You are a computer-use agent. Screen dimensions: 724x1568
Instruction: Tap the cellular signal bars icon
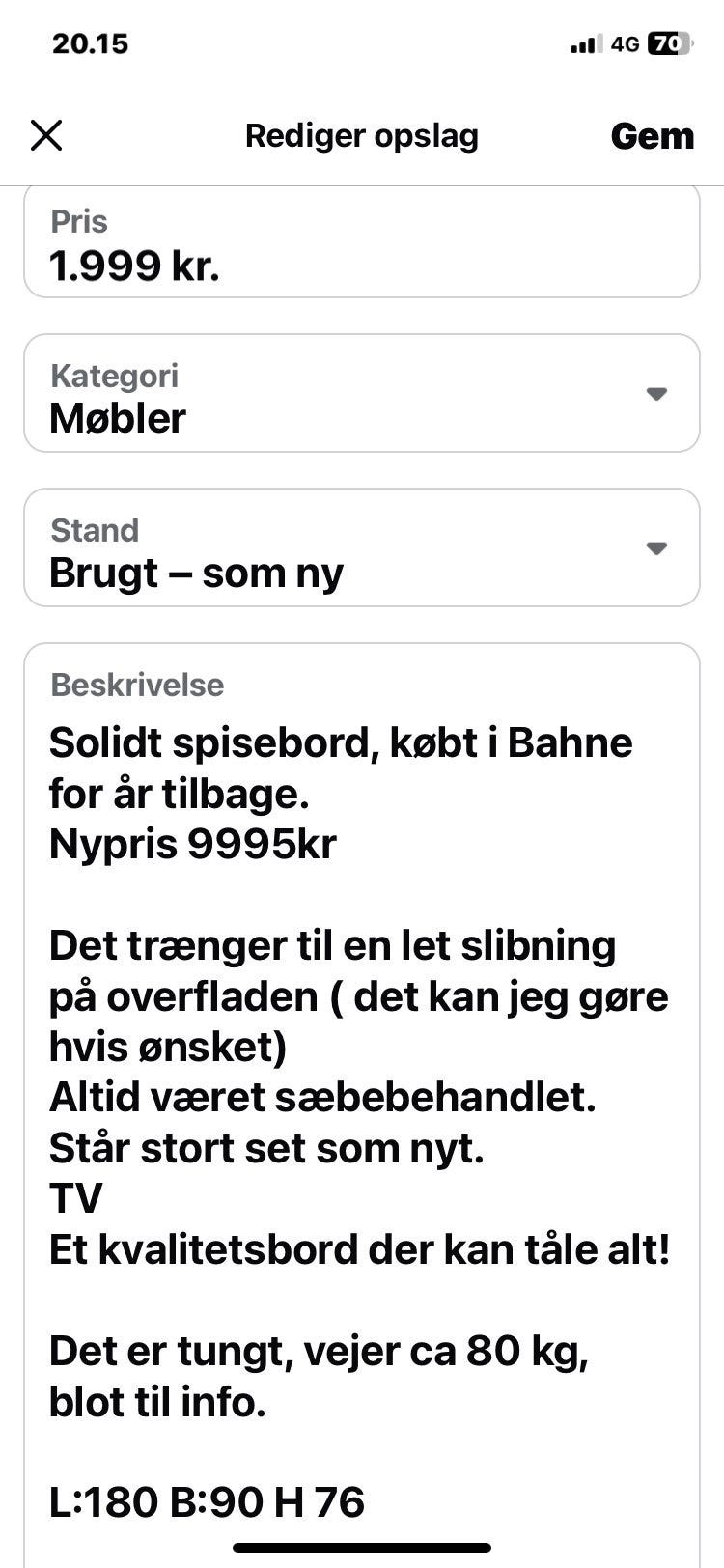(x=585, y=44)
